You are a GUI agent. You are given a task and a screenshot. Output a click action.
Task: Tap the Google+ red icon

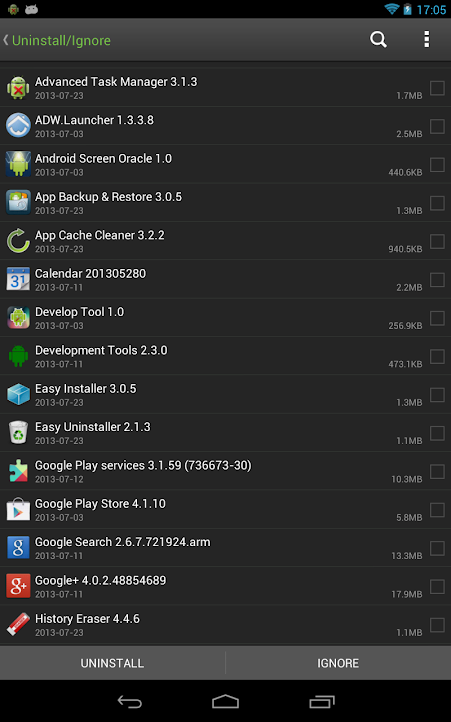18,586
